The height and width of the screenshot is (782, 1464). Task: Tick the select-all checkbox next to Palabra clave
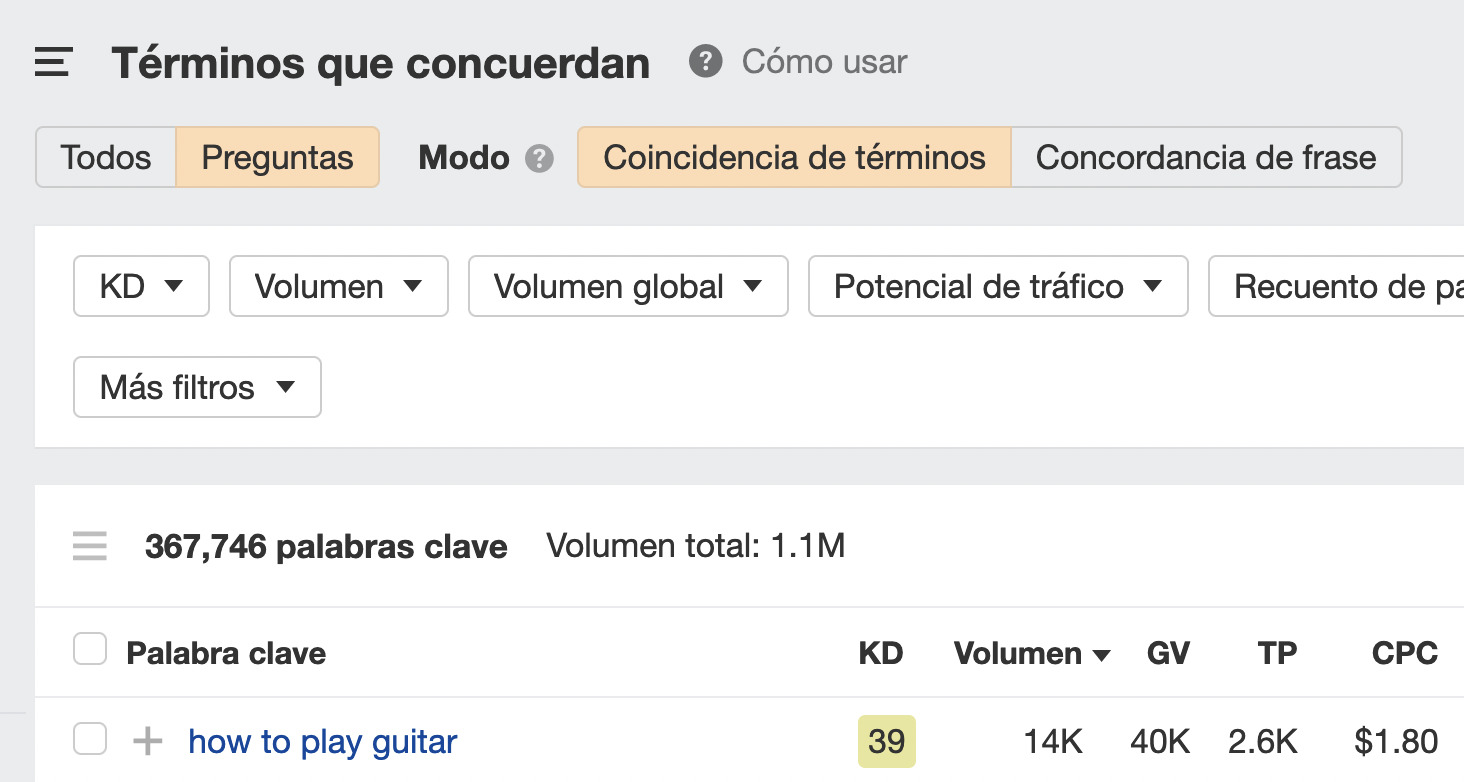click(x=90, y=652)
